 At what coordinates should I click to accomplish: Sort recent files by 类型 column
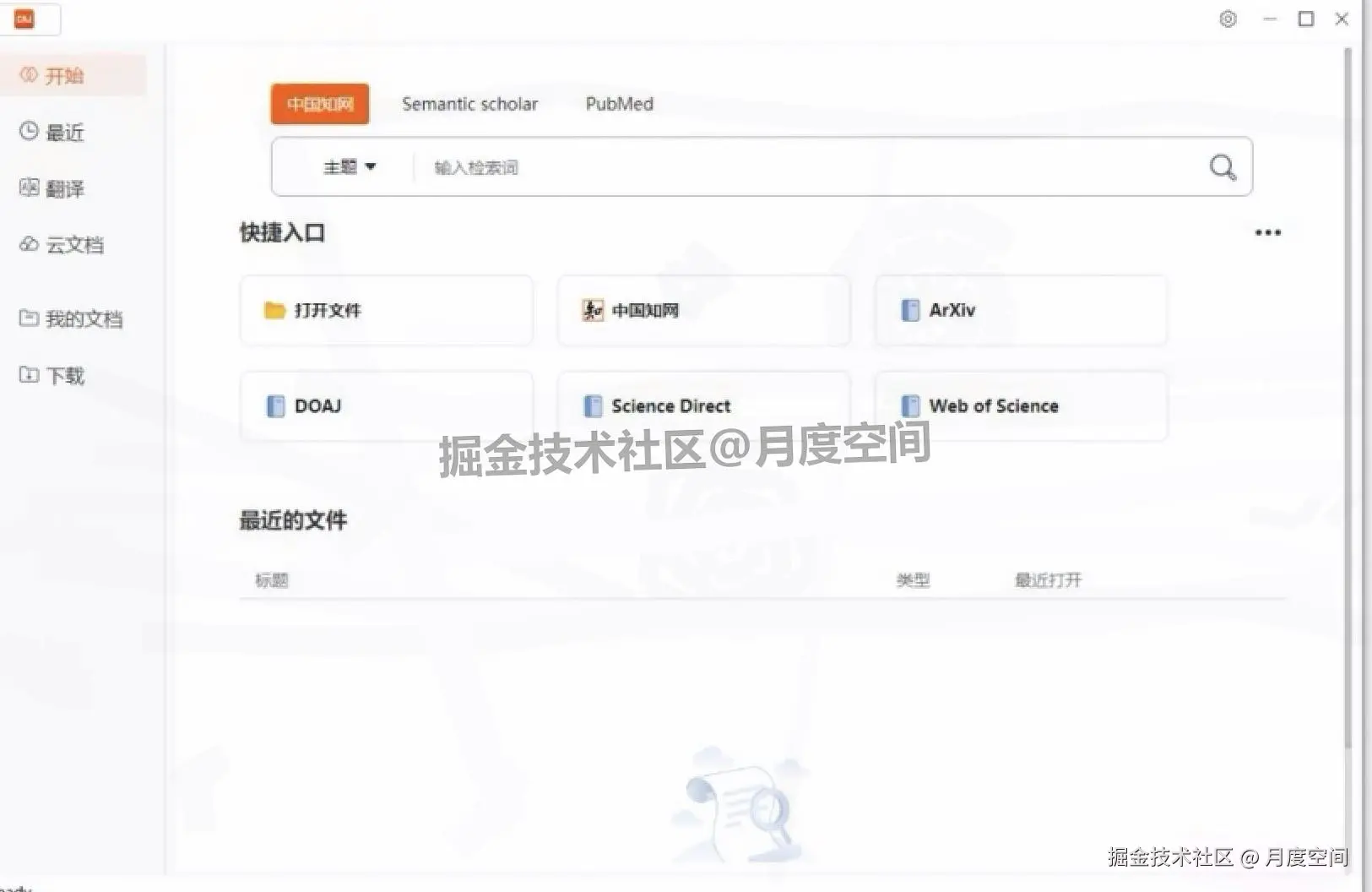click(x=913, y=580)
